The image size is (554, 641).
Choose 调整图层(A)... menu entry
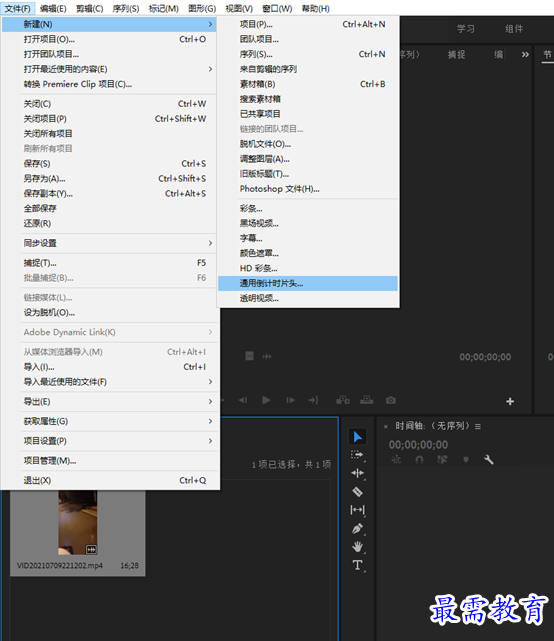click(308, 159)
